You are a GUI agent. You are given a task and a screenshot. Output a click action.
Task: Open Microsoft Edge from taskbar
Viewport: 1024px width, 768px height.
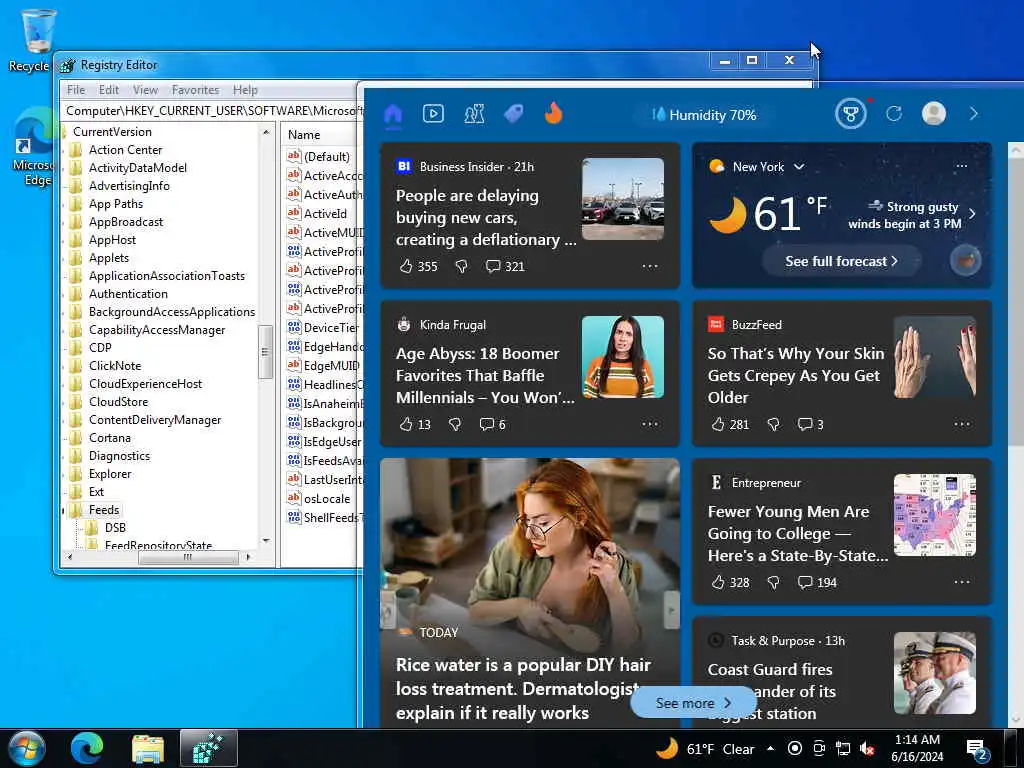[x=86, y=748]
